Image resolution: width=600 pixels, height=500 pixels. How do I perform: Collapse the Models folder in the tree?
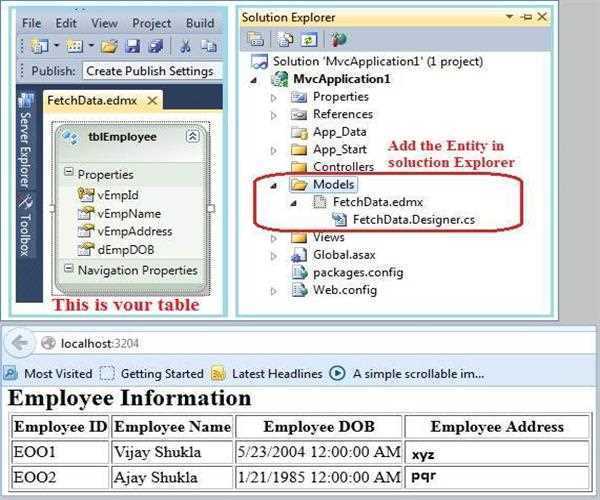(274, 185)
